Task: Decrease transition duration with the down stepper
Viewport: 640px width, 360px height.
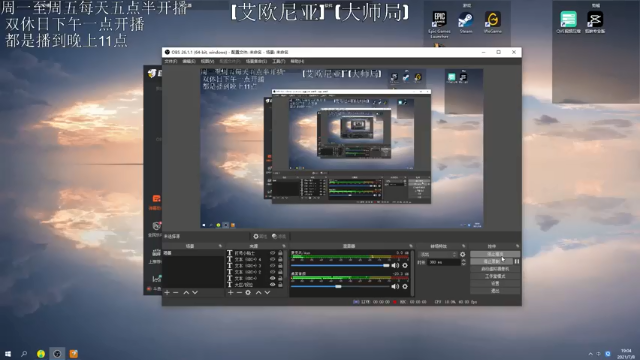Action: tap(463, 264)
